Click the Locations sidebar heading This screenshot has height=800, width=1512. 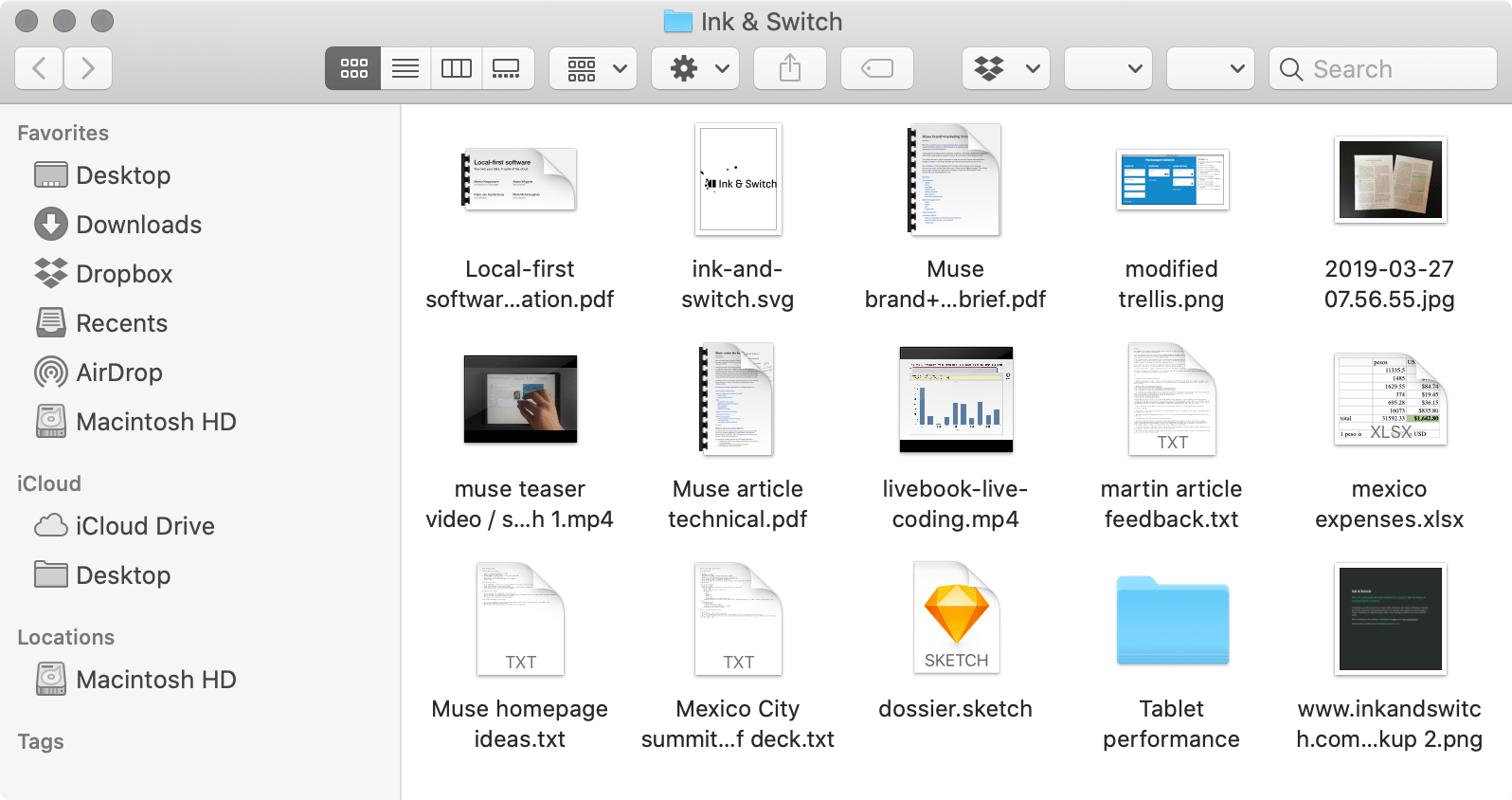66,638
